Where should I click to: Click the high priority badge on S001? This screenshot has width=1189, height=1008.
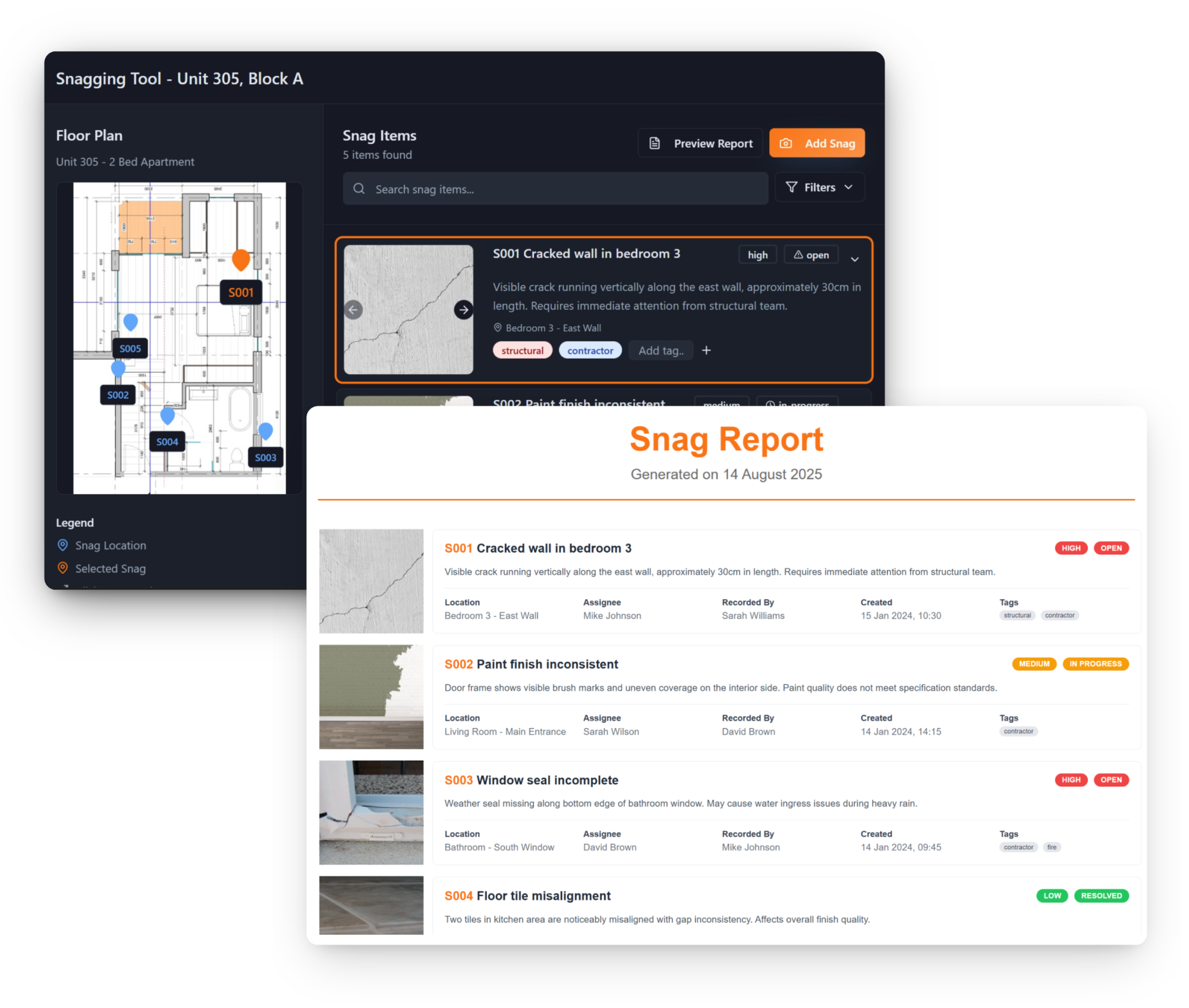(x=757, y=255)
